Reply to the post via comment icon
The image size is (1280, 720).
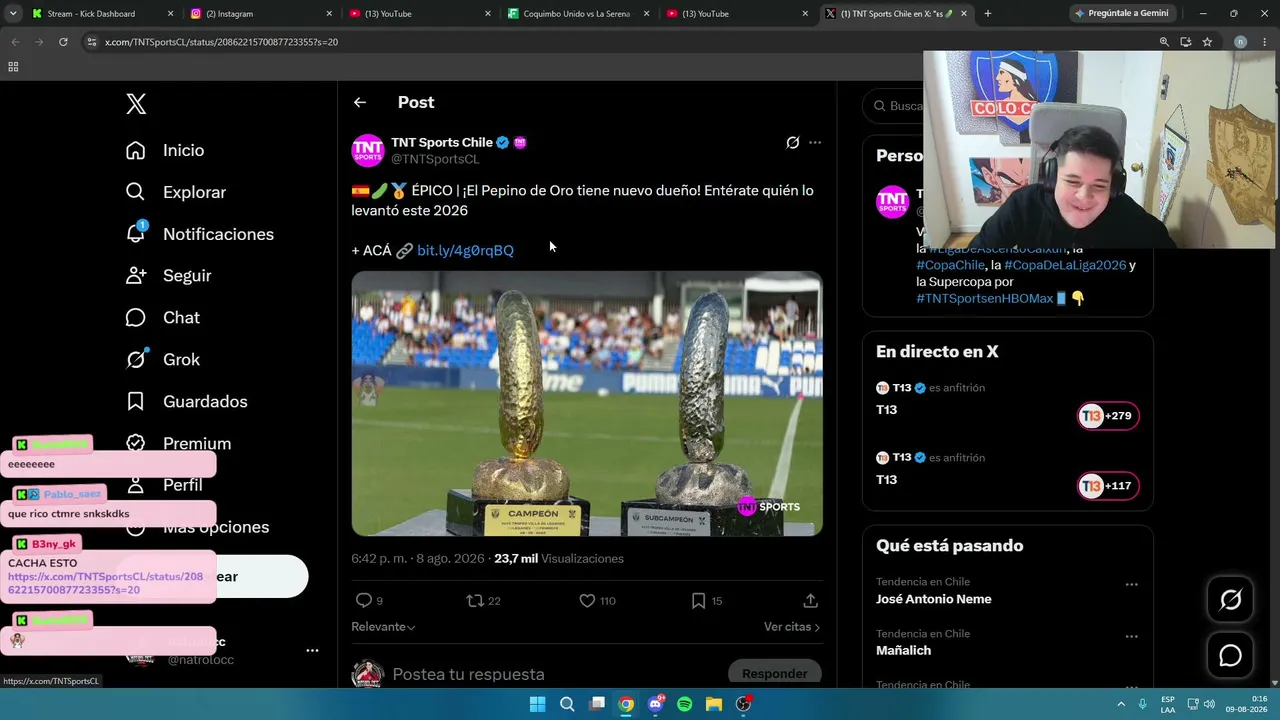(x=364, y=600)
